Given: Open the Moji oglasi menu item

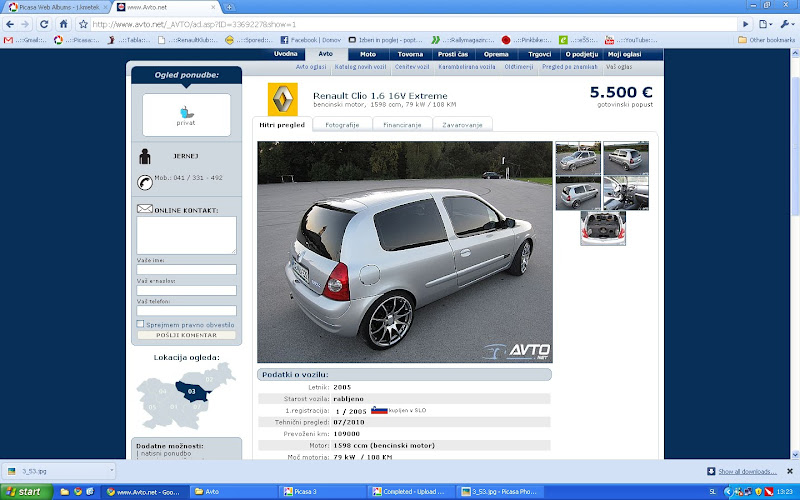Looking at the screenshot, I should pos(624,54).
